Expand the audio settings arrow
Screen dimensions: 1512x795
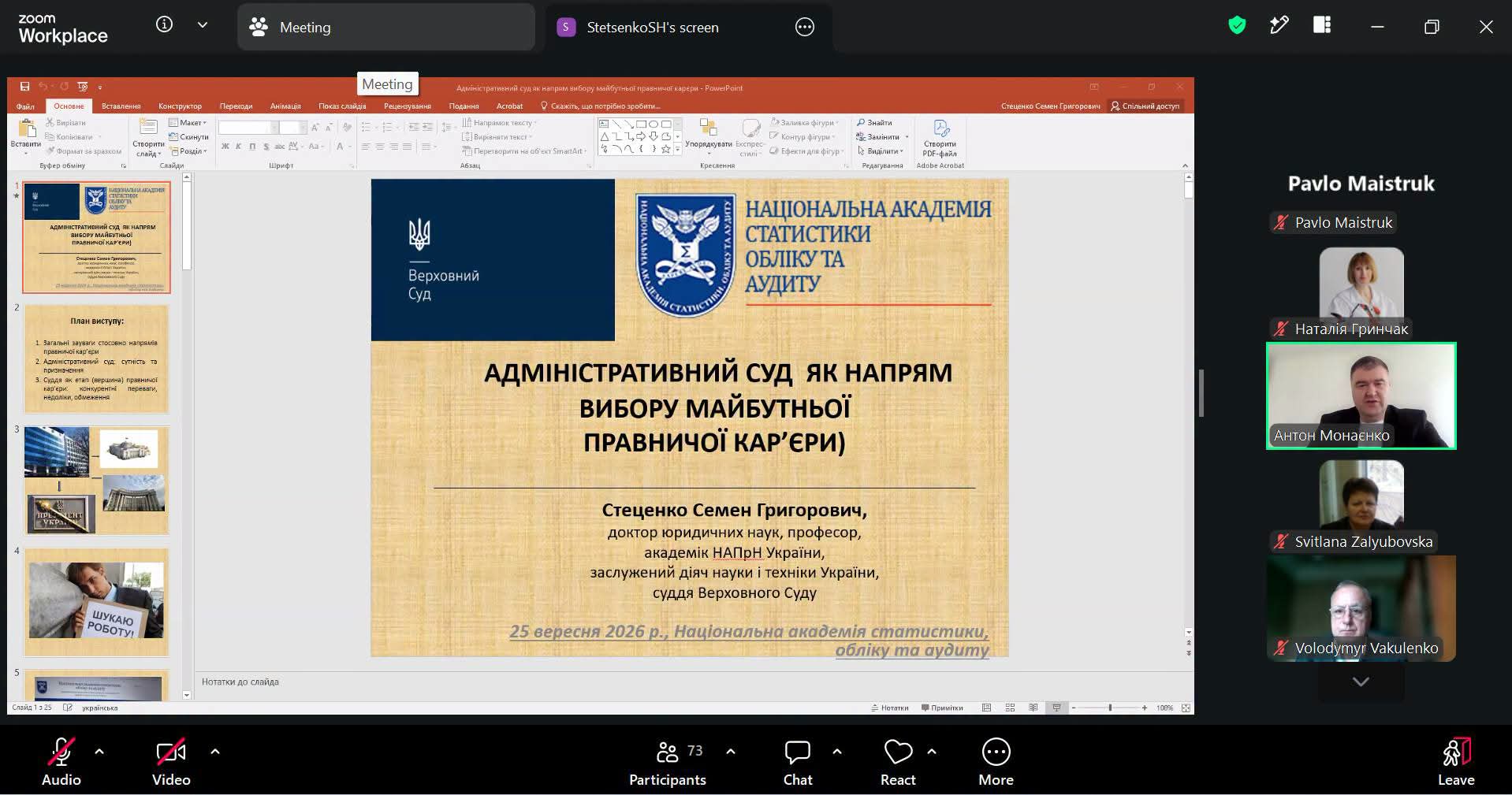point(99,752)
